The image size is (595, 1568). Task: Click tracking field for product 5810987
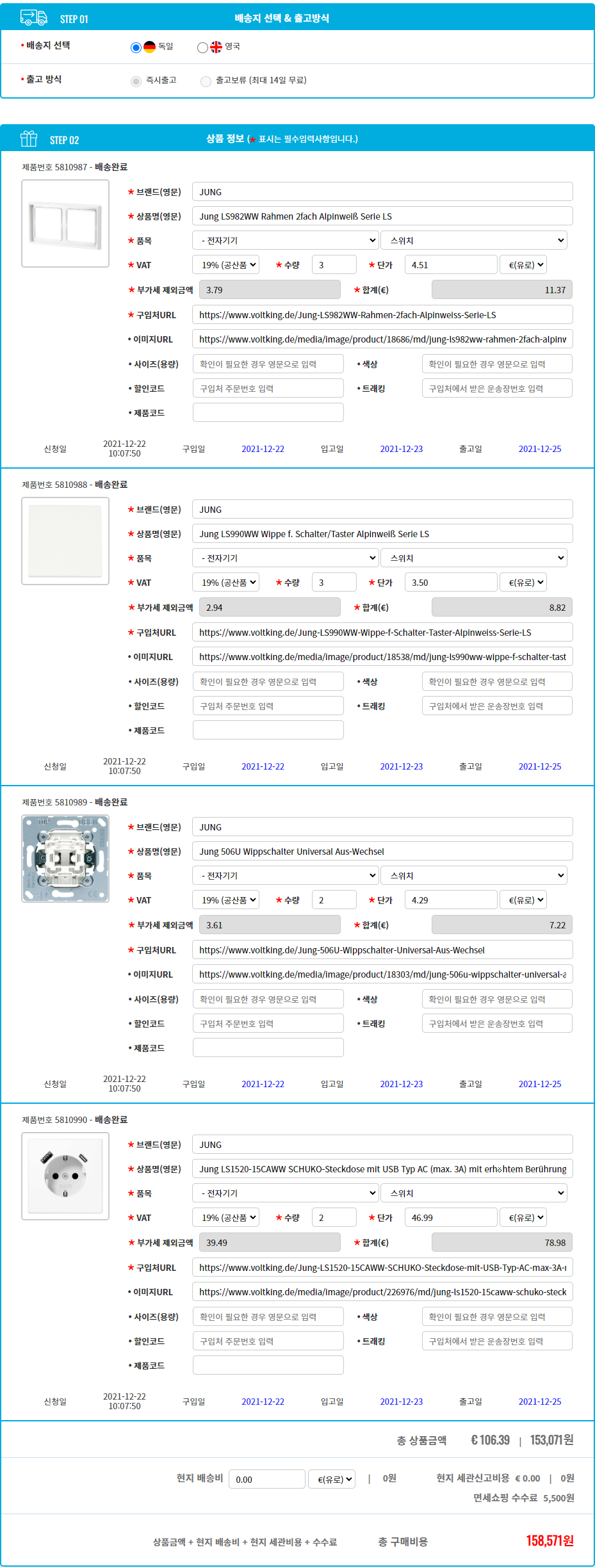497,388
